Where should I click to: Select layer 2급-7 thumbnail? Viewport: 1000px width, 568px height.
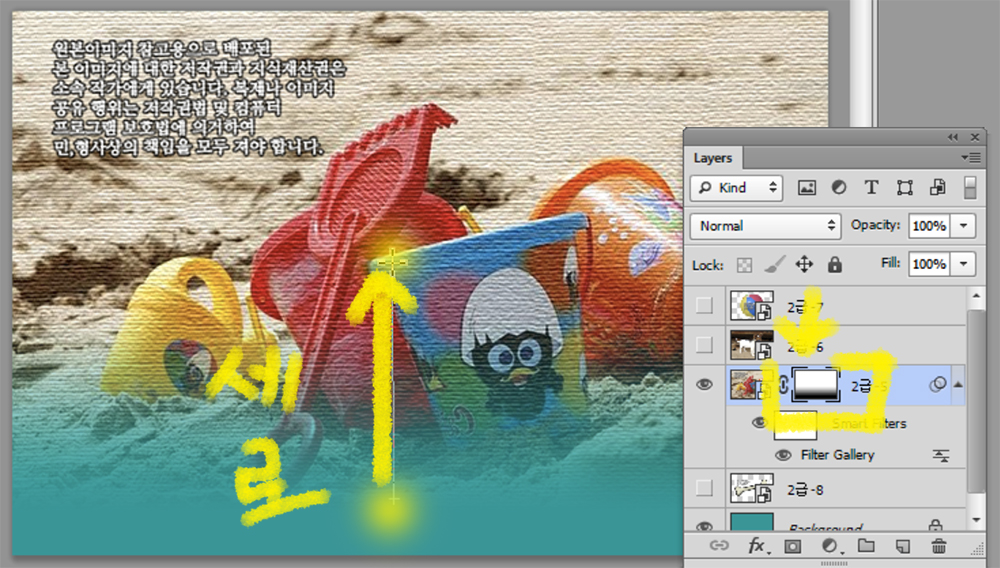click(x=752, y=306)
